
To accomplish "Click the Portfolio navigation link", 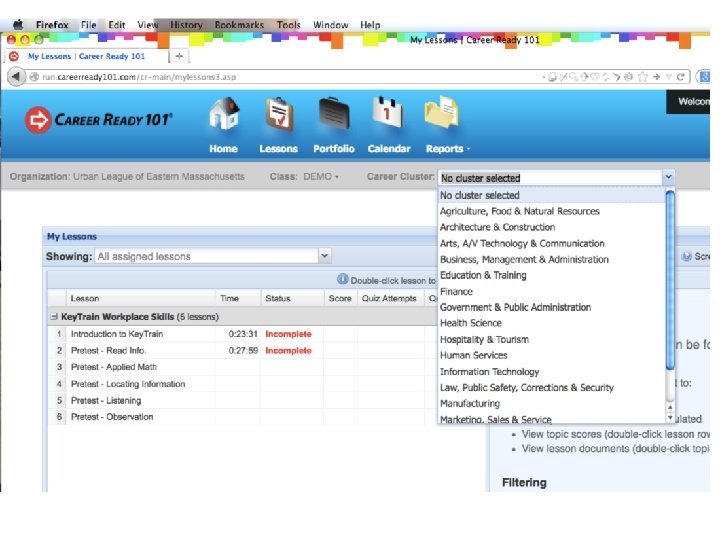I will click(x=334, y=149).
